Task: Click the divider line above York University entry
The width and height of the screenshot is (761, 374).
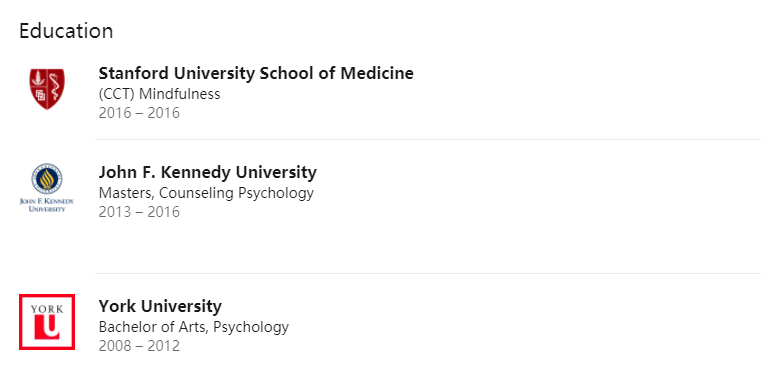Action: click(428, 273)
